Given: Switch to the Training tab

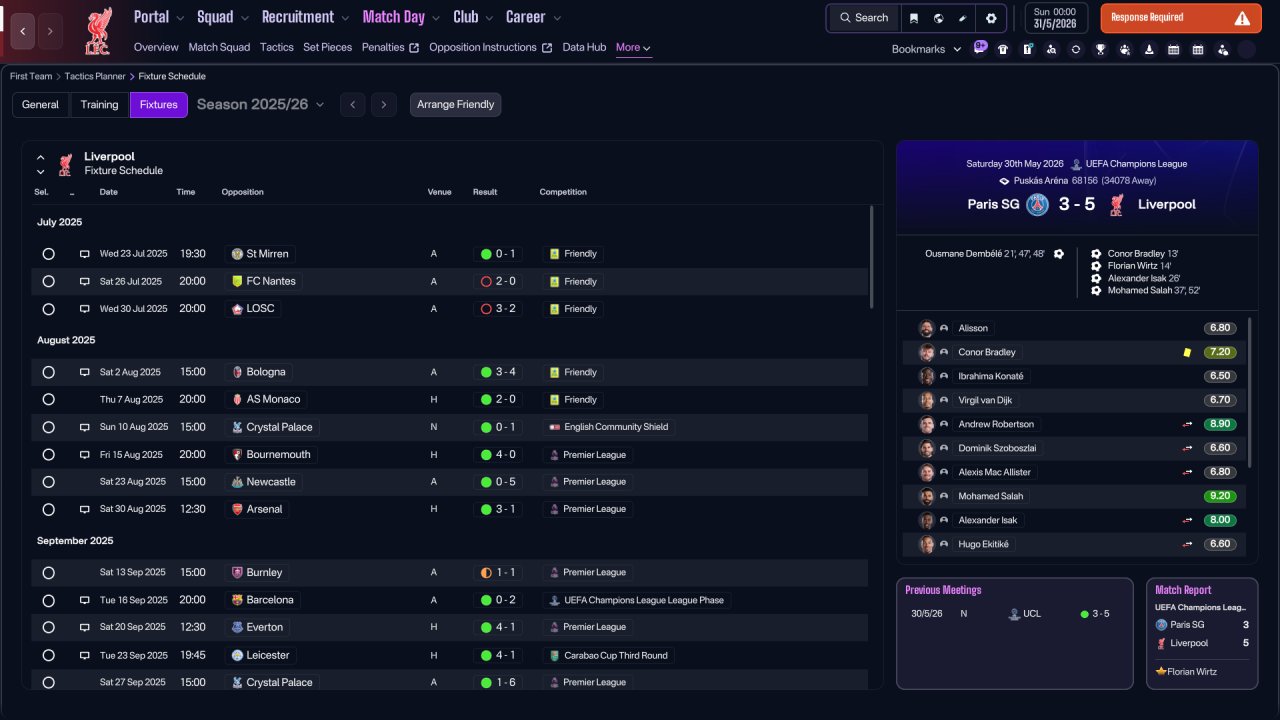Looking at the screenshot, I should pyautogui.click(x=99, y=105).
